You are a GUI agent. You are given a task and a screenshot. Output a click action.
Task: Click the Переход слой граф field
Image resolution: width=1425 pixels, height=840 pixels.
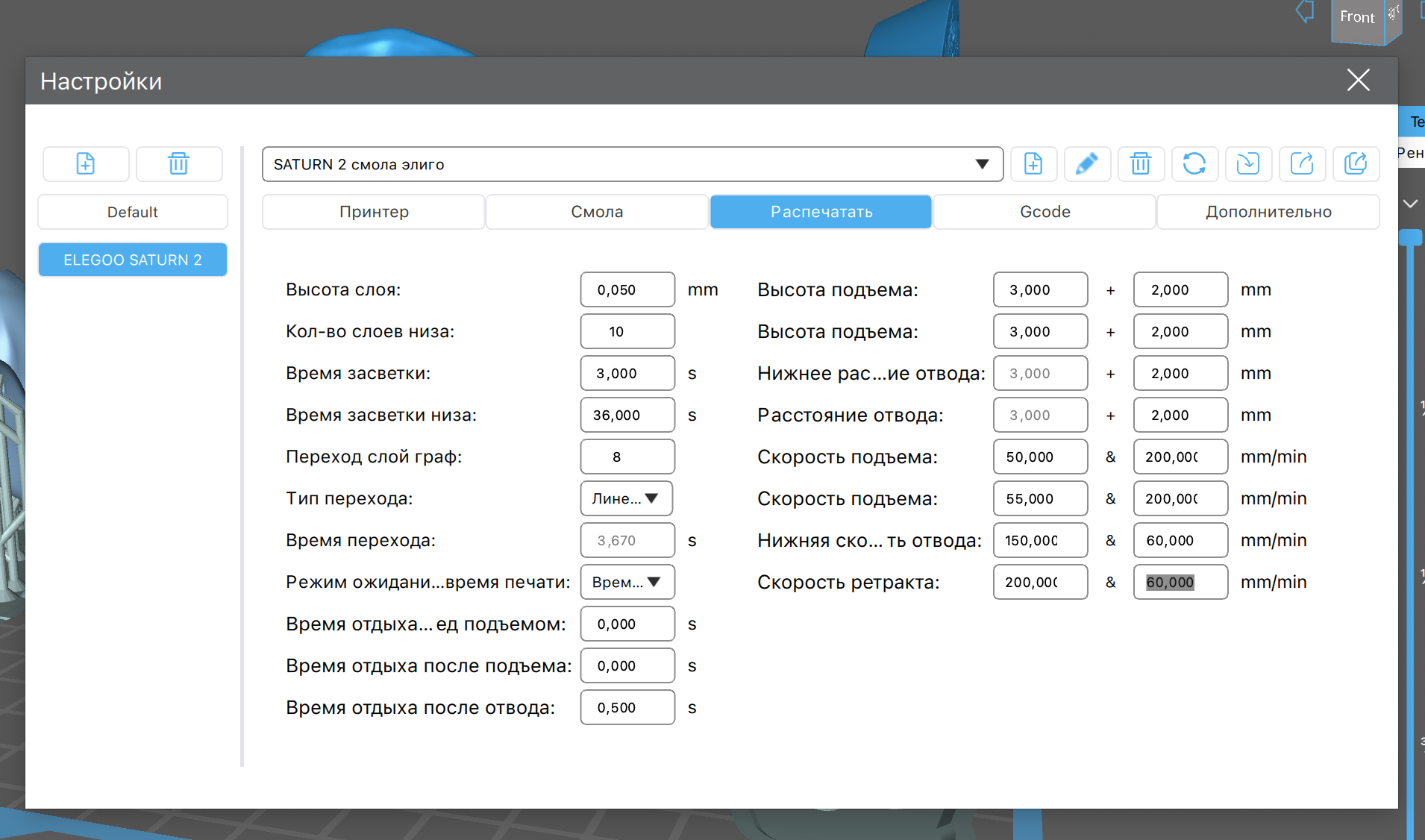[627, 457]
